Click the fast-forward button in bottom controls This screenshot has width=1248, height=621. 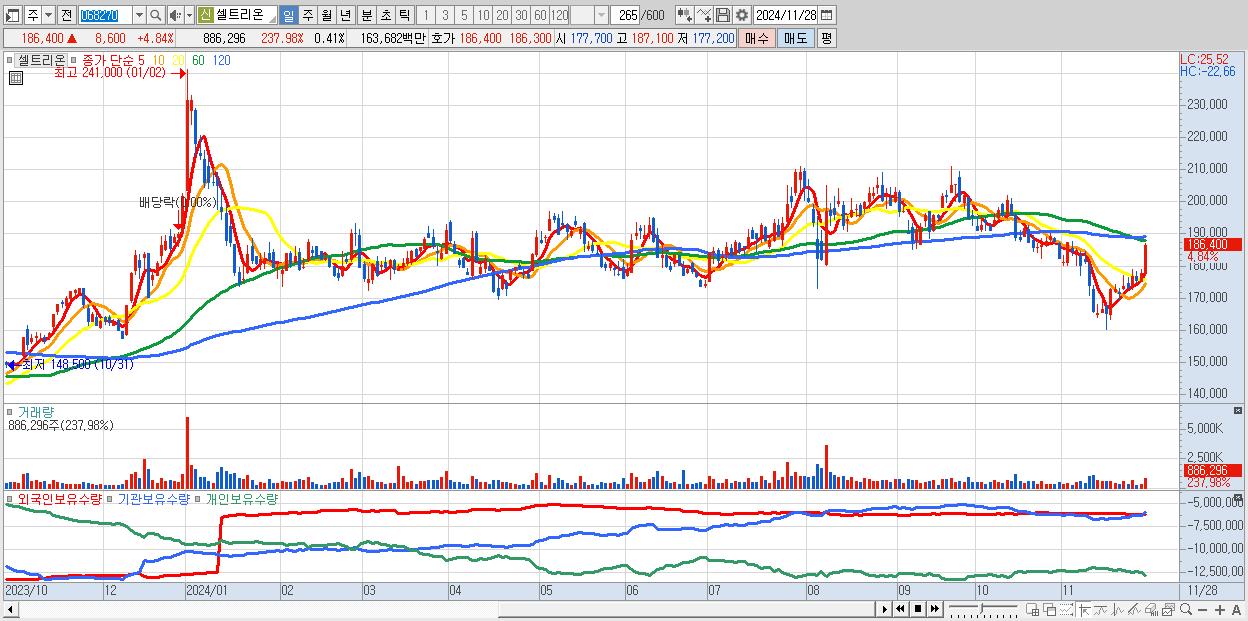[934, 609]
